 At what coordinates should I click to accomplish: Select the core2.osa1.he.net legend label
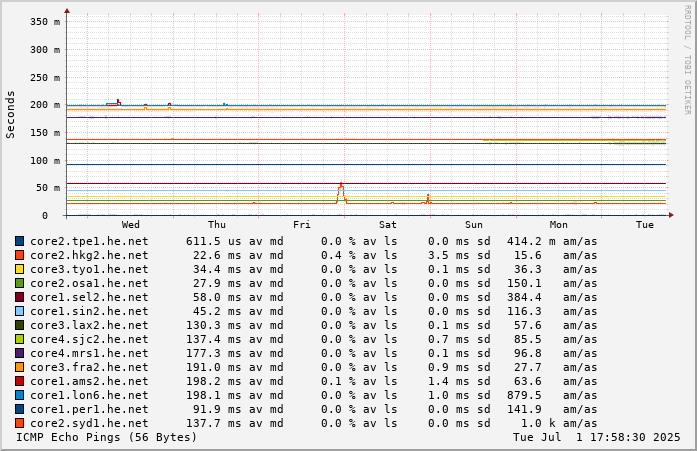click(89, 283)
